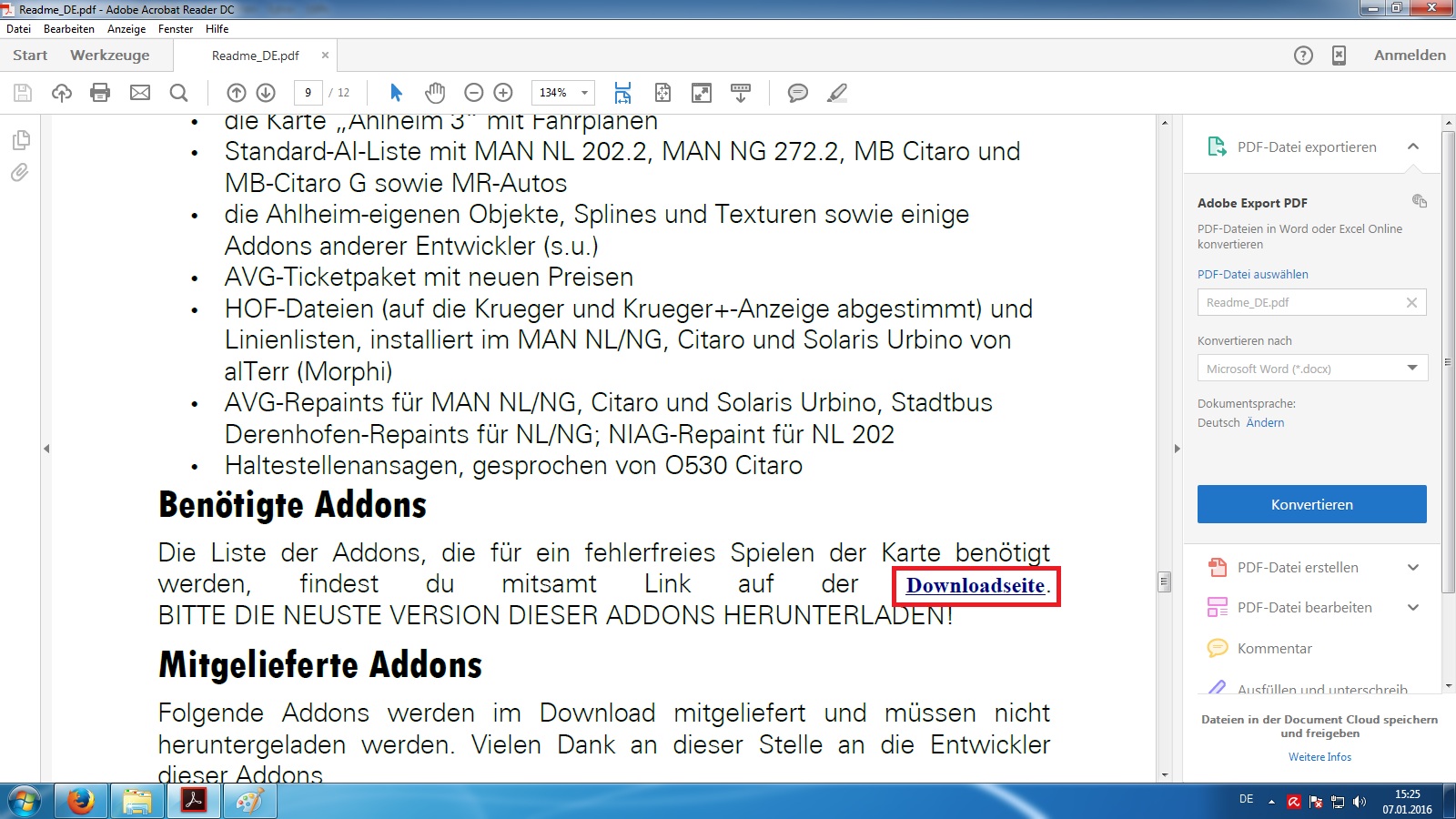The height and width of the screenshot is (819, 1456).
Task: Expand the PDF-Datei erstellen section
Action: pyautogui.click(x=1412, y=568)
